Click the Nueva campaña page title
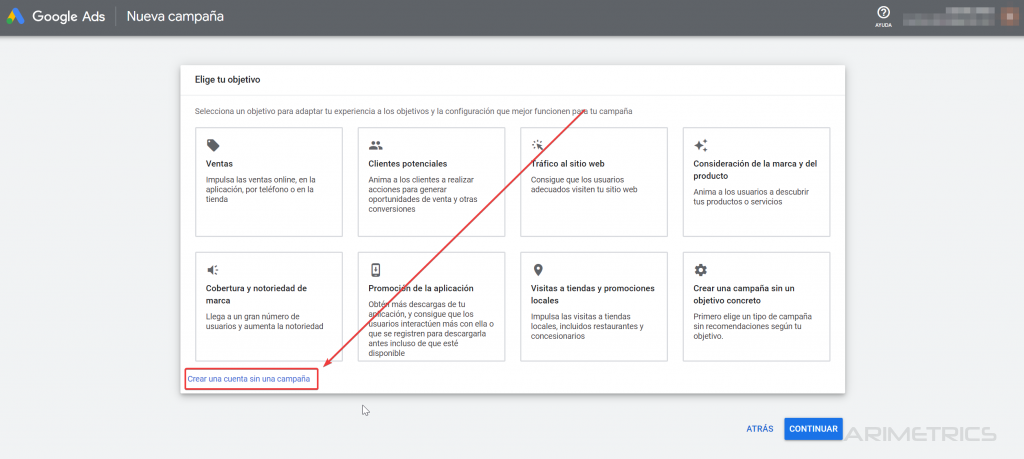The height and width of the screenshot is (459, 1024). click(175, 16)
